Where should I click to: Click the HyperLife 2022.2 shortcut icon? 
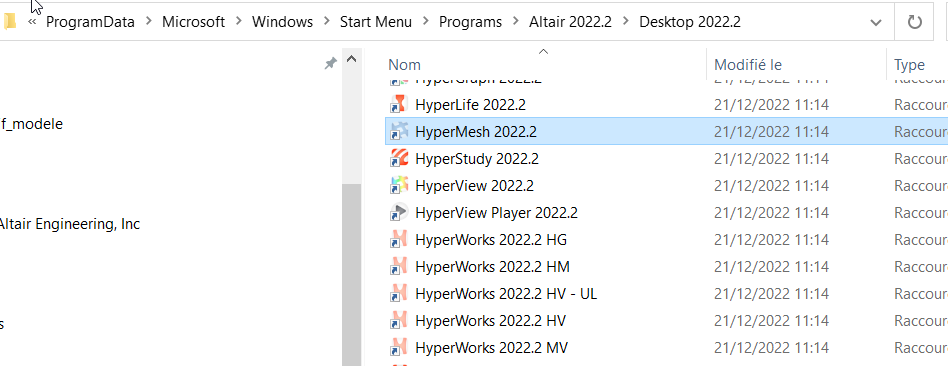click(x=398, y=105)
